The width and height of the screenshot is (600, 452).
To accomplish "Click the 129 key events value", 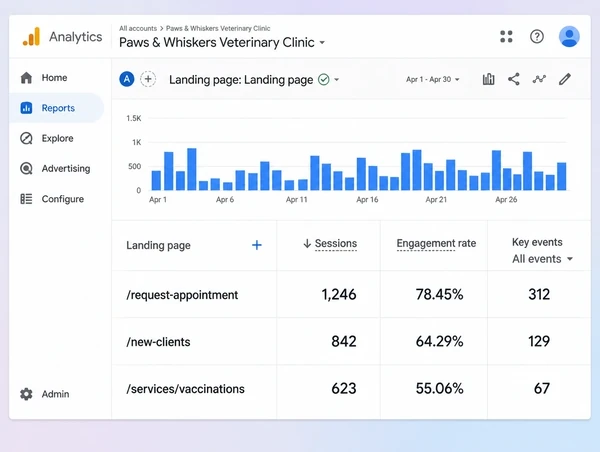I will click(x=539, y=341).
